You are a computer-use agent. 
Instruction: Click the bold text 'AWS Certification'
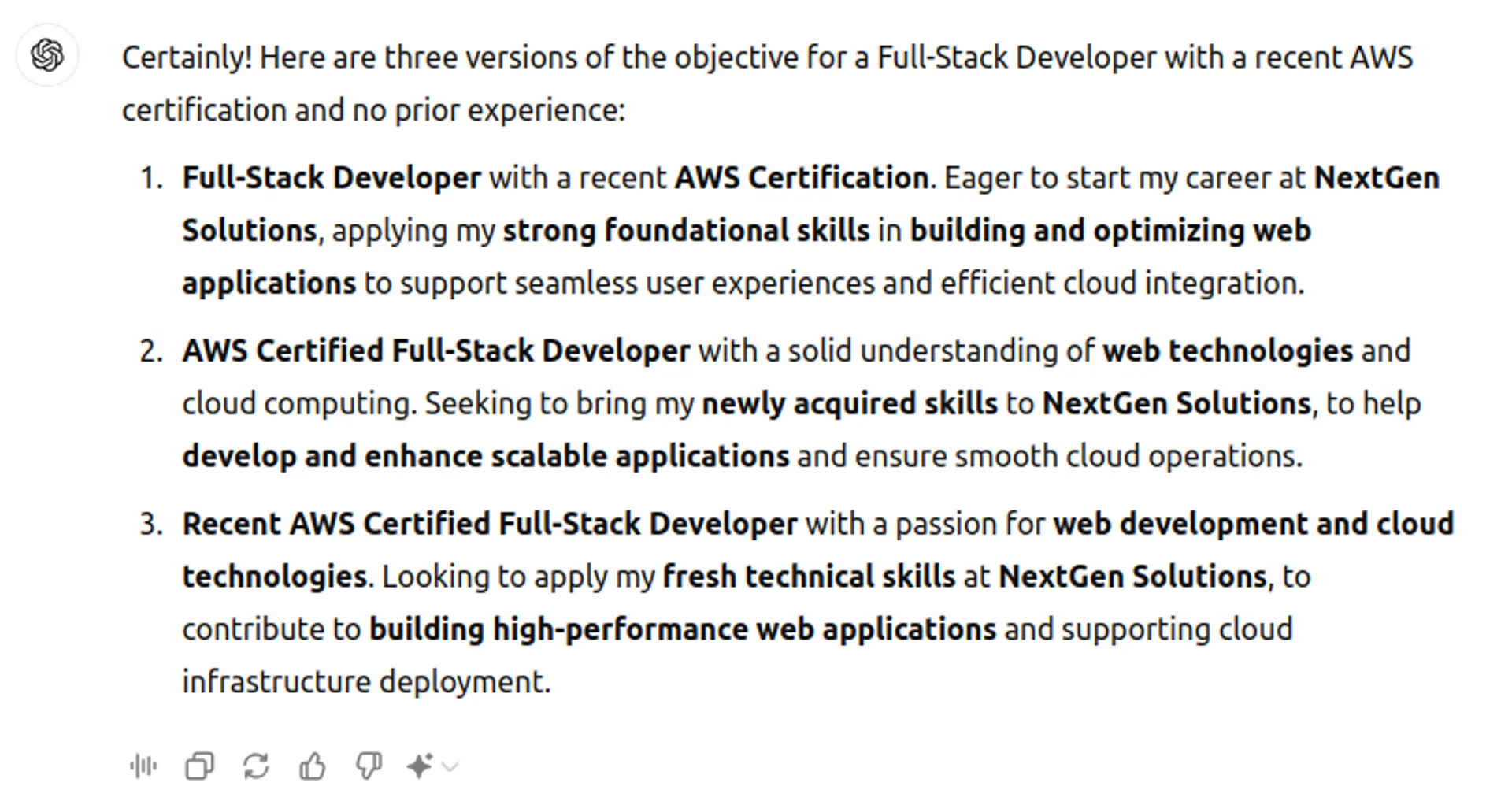802,178
